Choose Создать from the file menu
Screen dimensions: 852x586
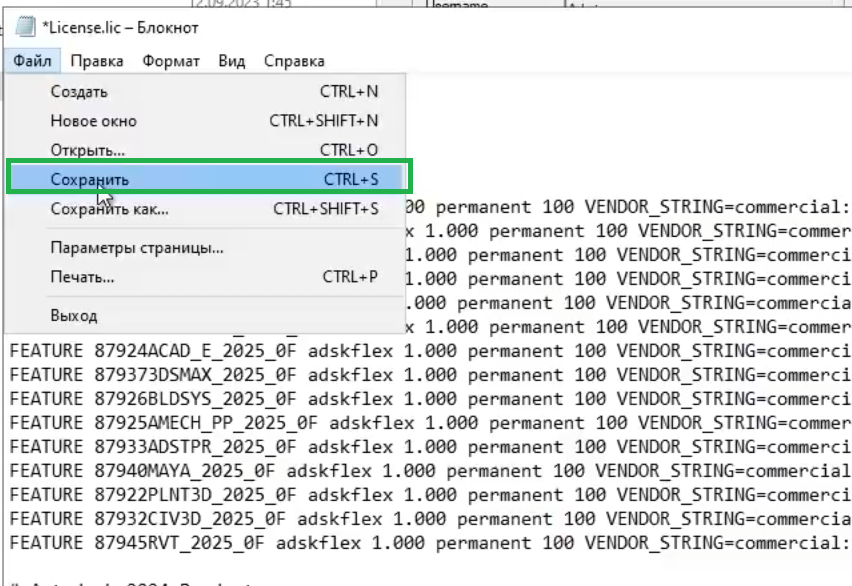click(x=80, y=92)
